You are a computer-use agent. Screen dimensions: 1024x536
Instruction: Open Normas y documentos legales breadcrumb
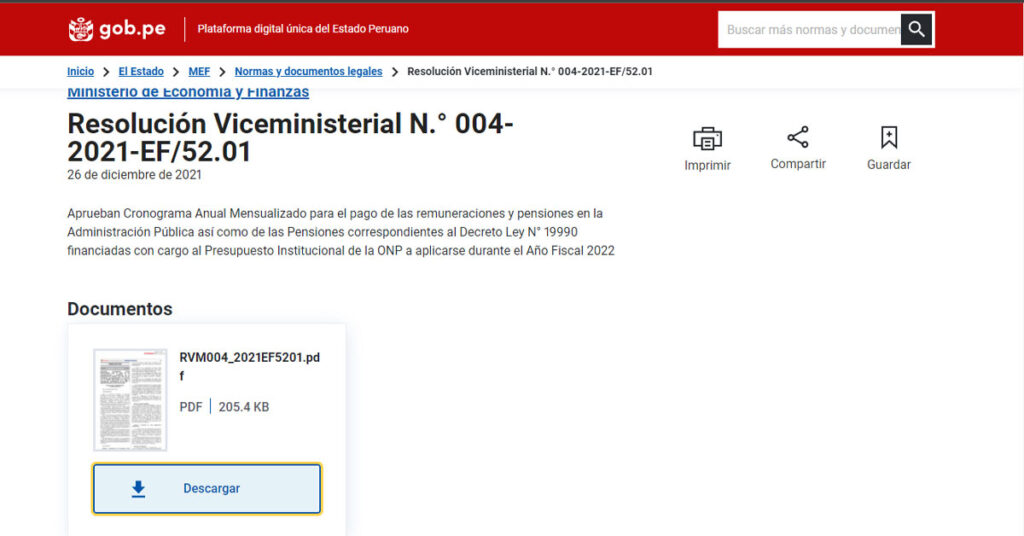tap(308, 71)
